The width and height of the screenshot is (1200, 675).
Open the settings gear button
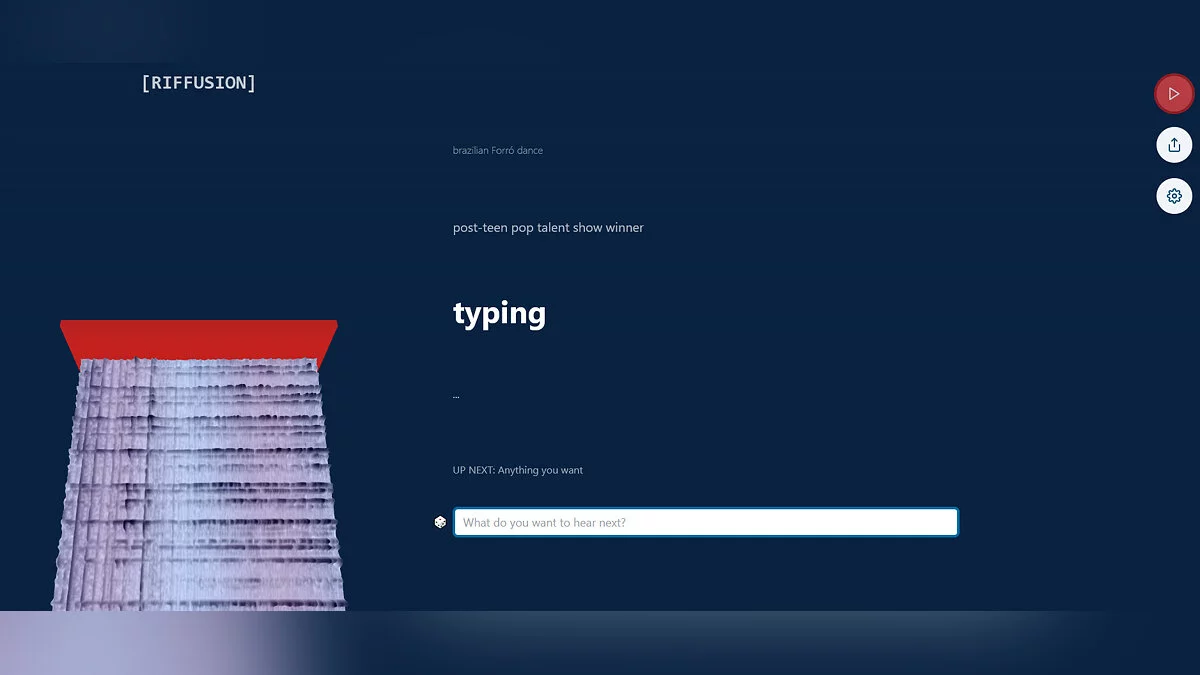click(x=1174, y=196)
